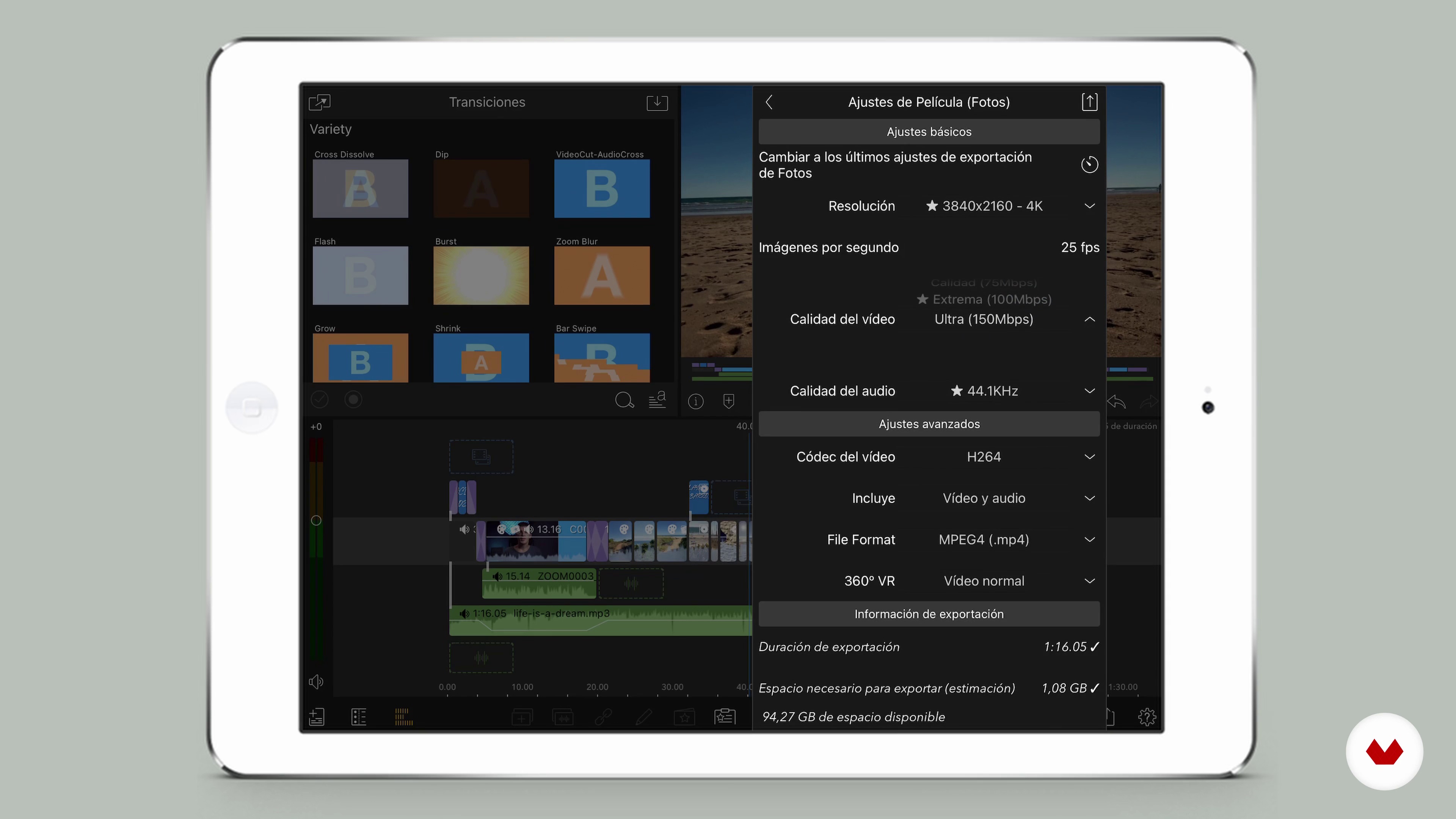
Task: Expand the 360° VR dropdown arrow
Action: coord(1089,581)
